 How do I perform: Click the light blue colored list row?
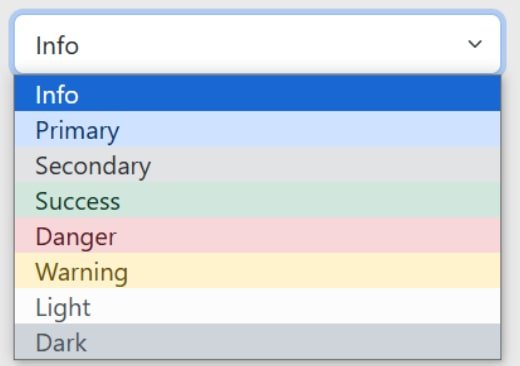257,129
